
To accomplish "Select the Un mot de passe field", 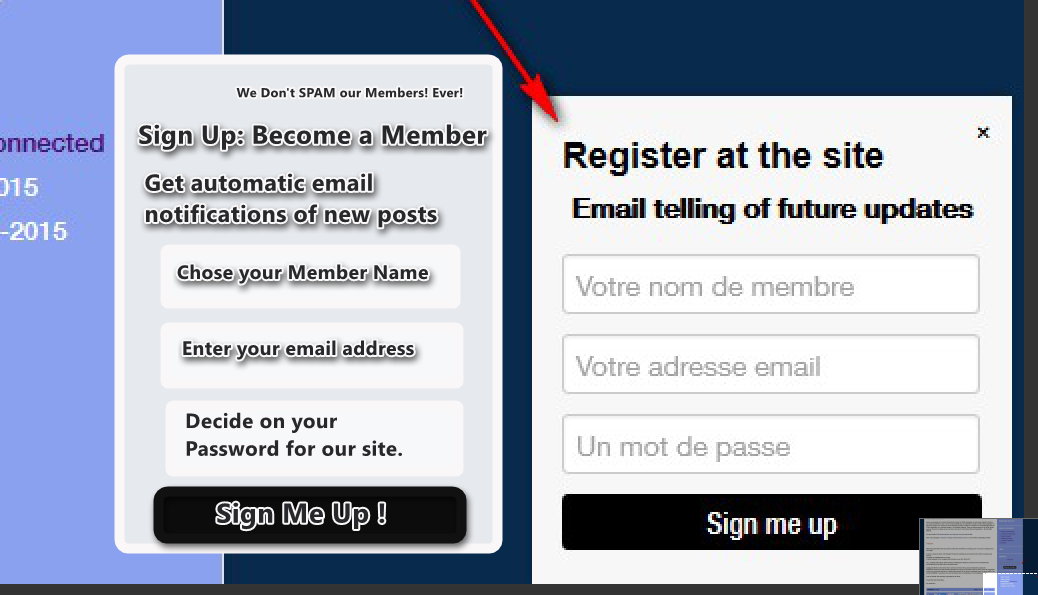I will [771, 444].
